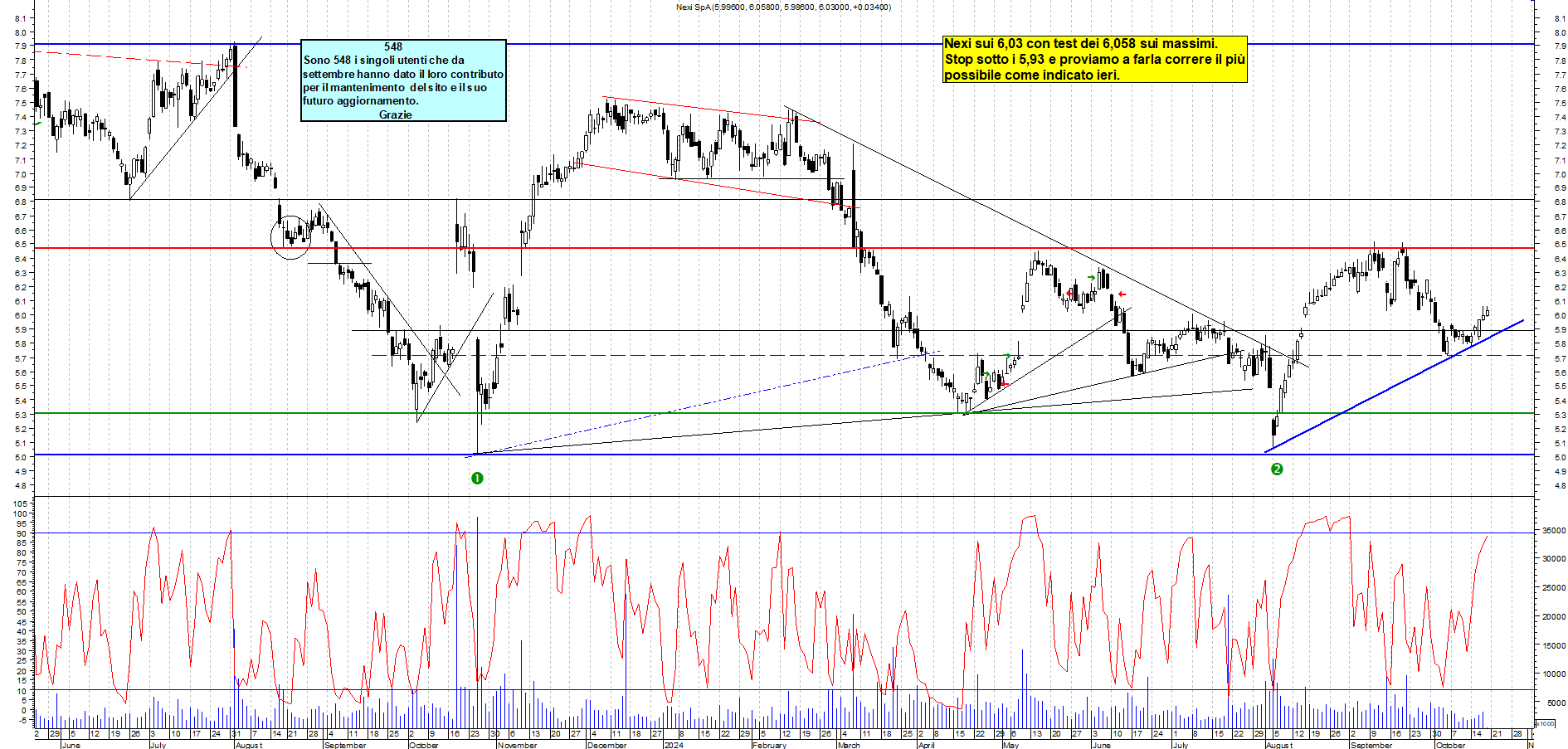Click the Nexi SpA chart title text

click(783, 7)
